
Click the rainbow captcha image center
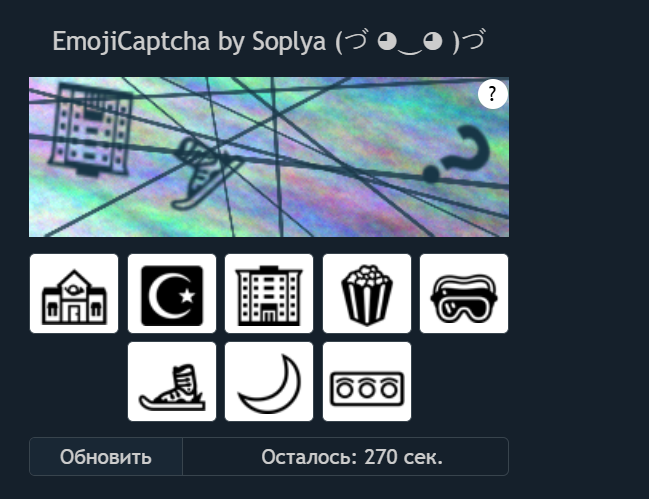pos(269,157)
